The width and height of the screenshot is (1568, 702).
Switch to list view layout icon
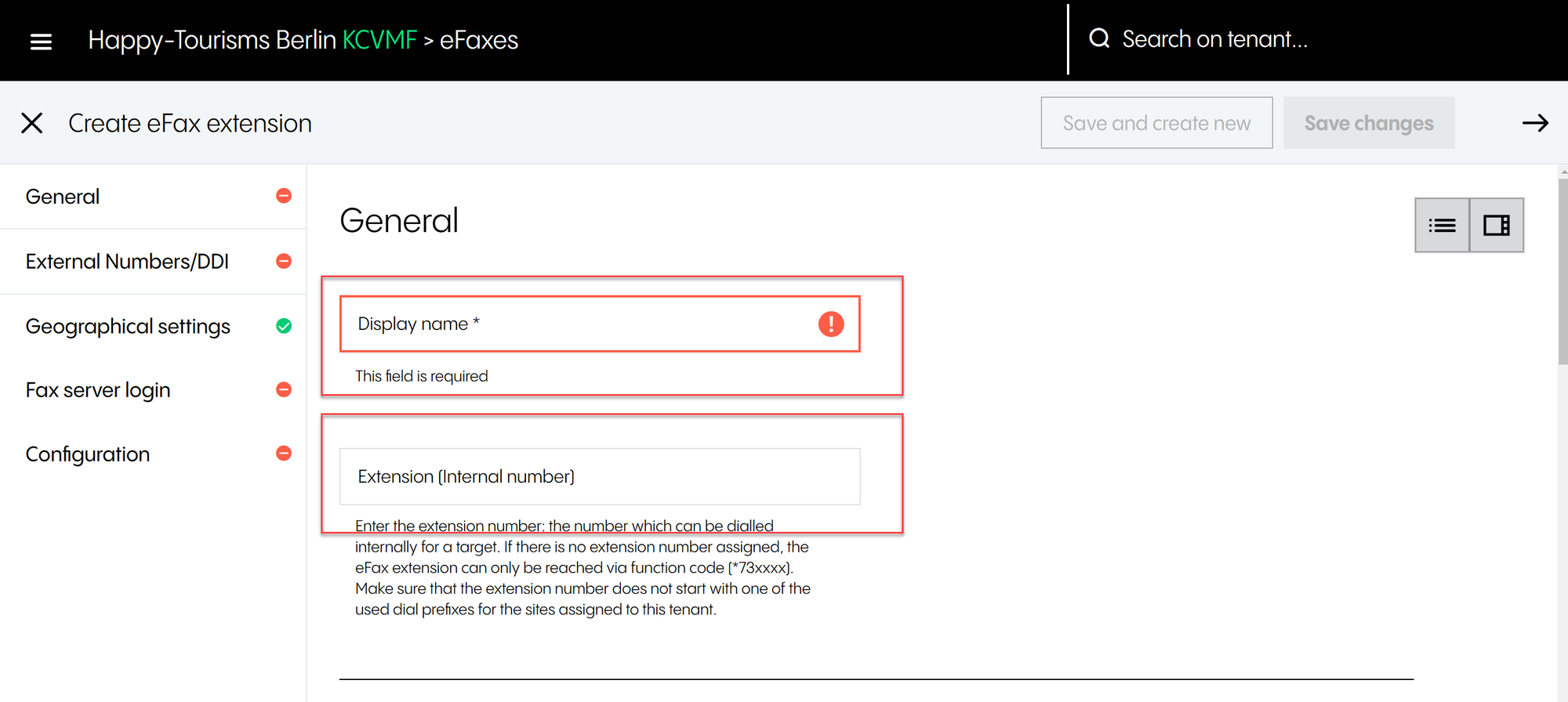(1442, 226)
